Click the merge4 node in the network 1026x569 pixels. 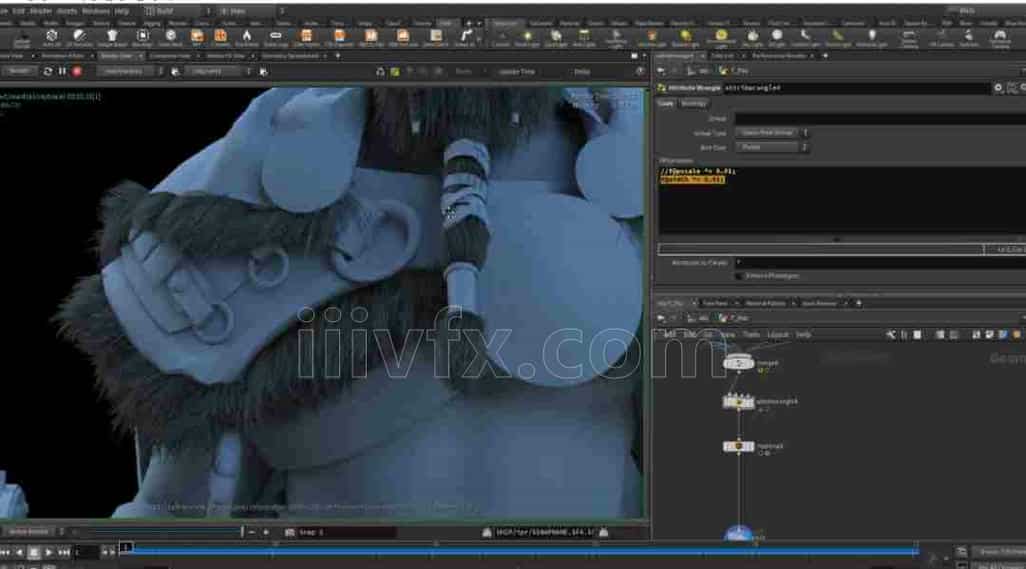739,363
